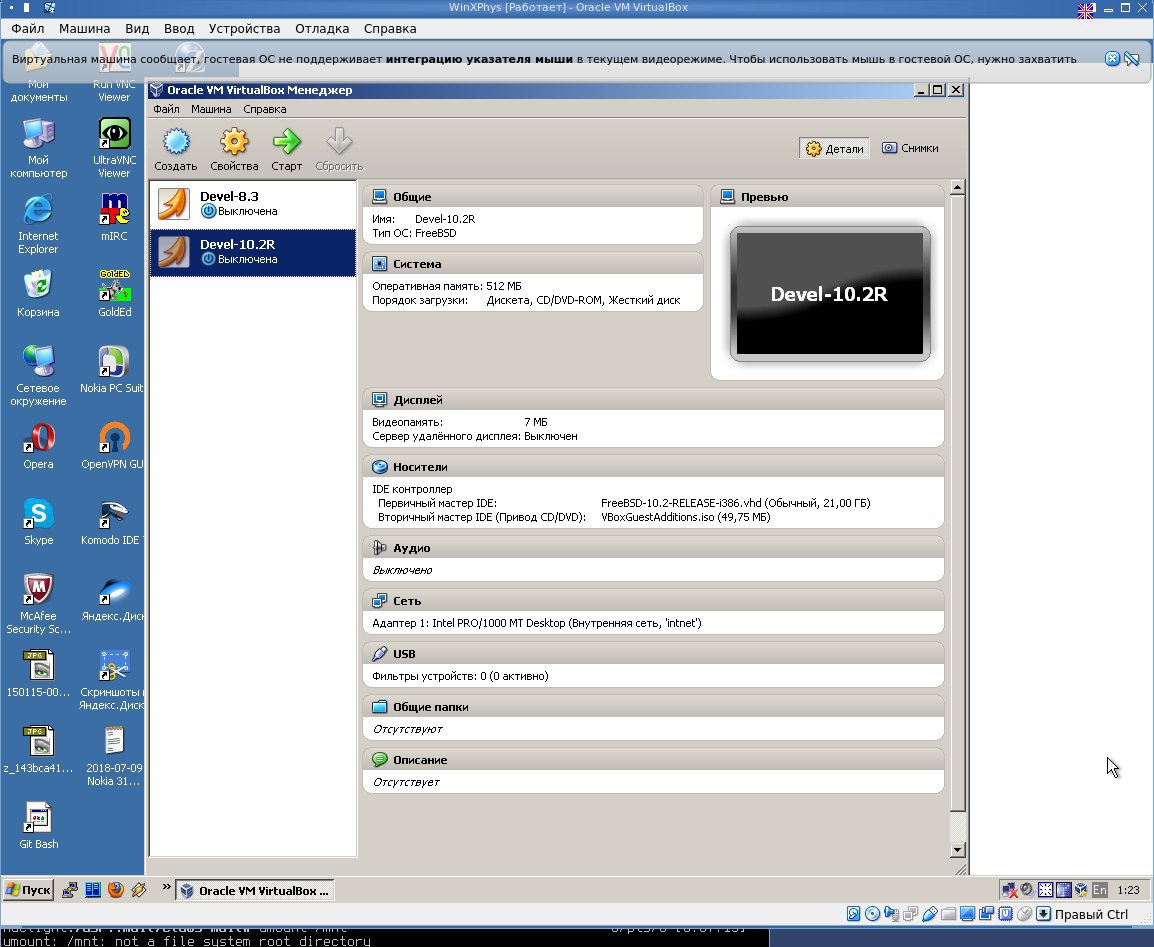Open the Skype desktop icon
1154x947 pixels.
click(38, 522)
